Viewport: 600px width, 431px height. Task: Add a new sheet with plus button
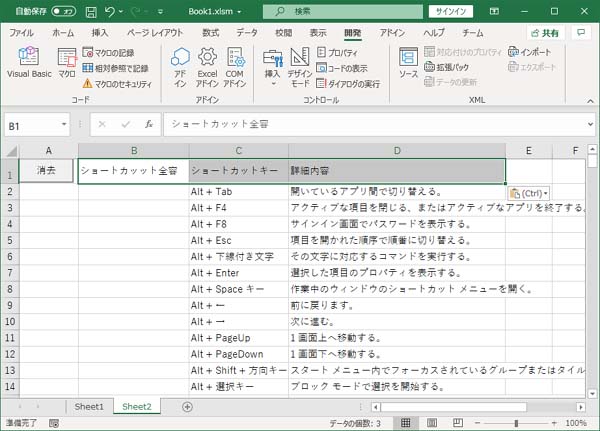(187, 407)
